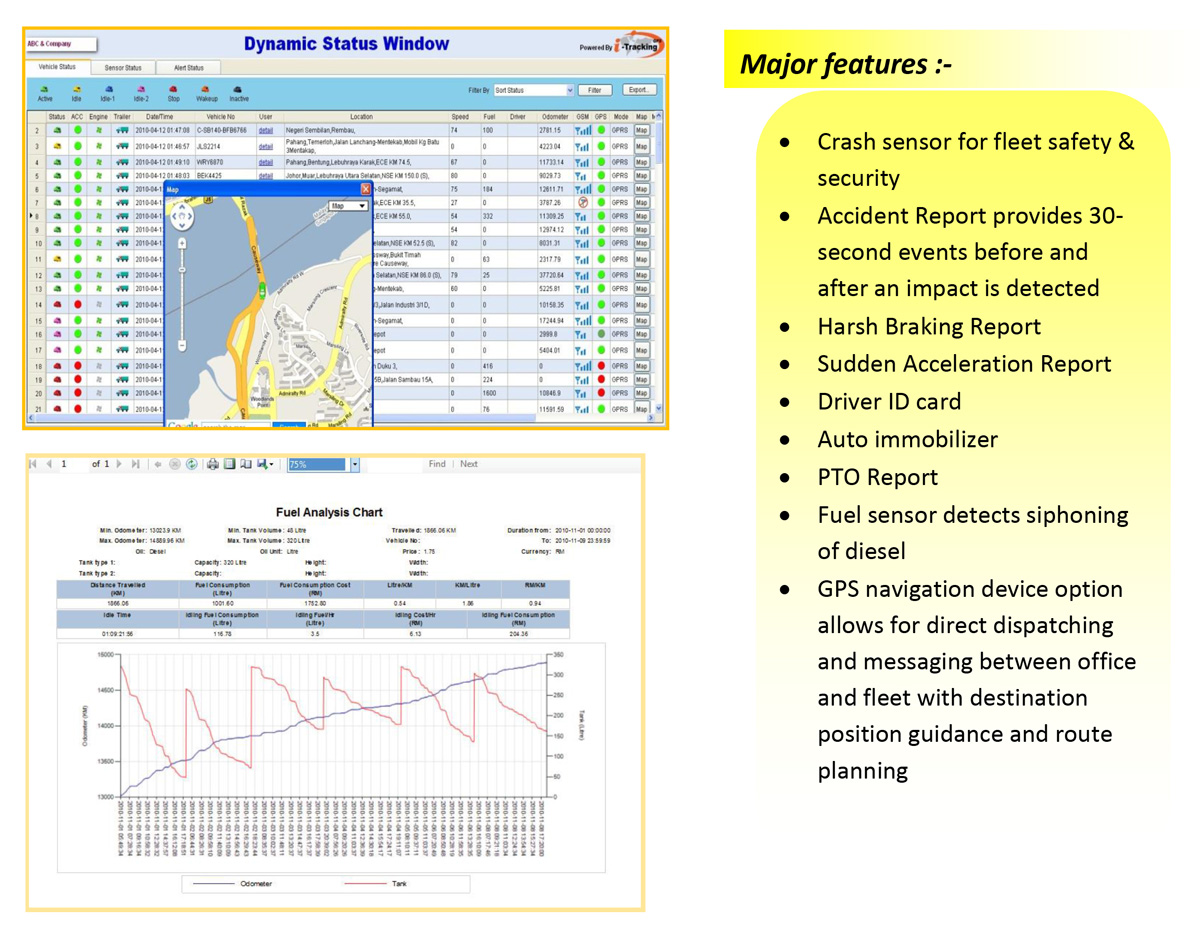The width and height of the screenshot is (1200, 938).
Task: Close the Map popup window
Action: pyautogui.click(x=366, y=188)
